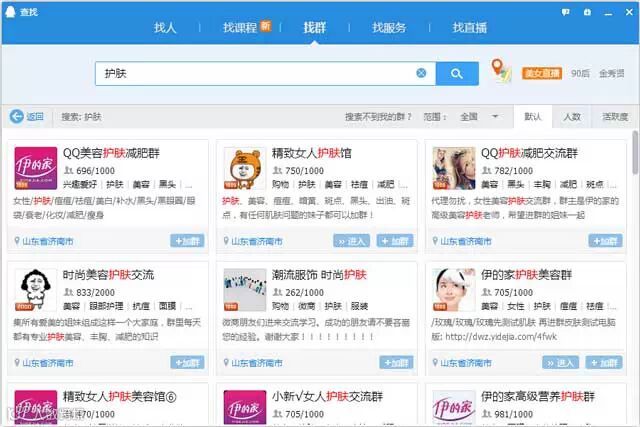Open the 找人 tab

point(165,27)
